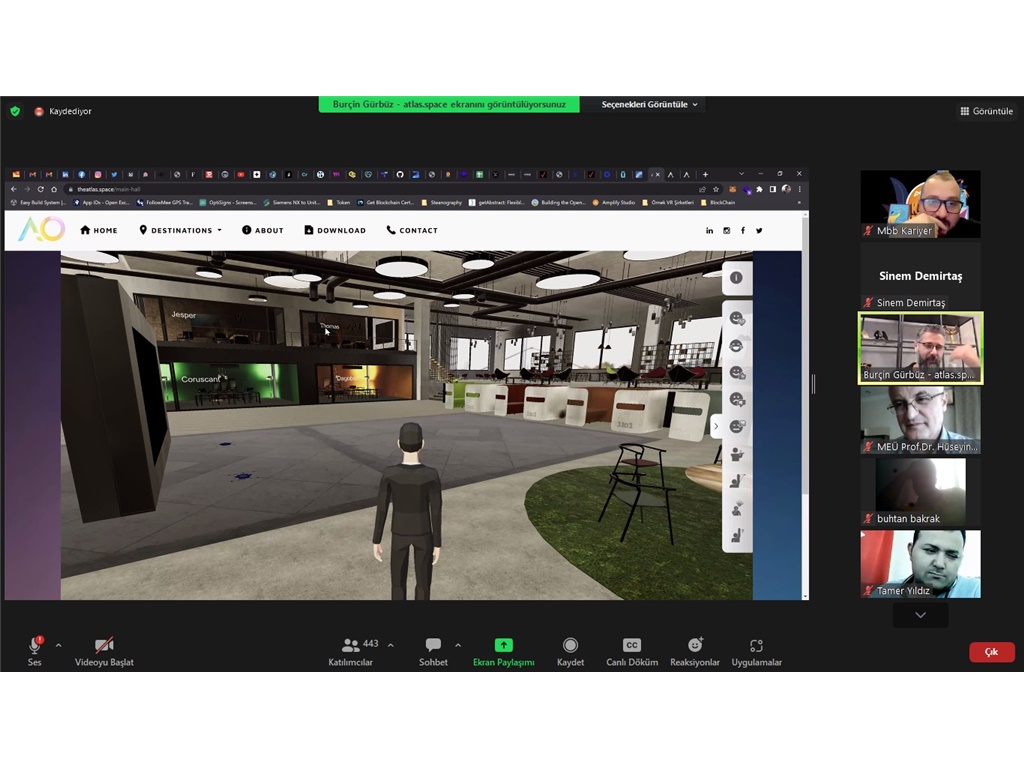Toggle recording with Kaydet
This screenshot has height=768, width=1024.
click(x=570, y=652)
